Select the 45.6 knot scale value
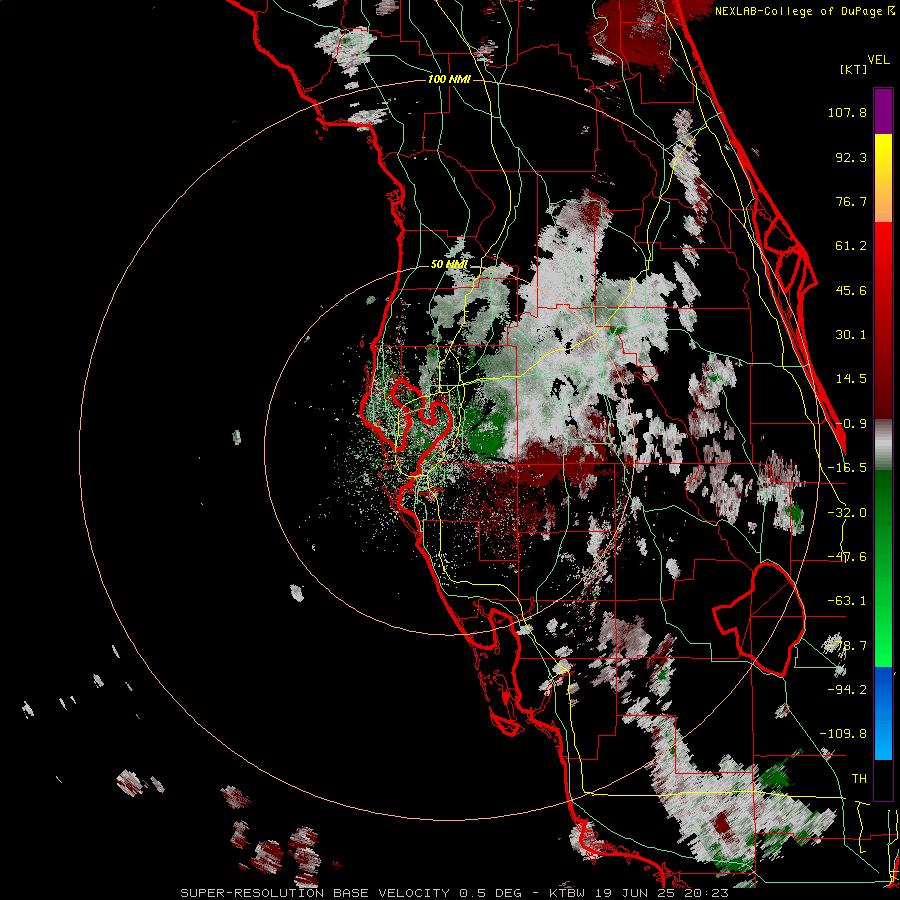This screenshot has width=900, height=900. [x=851, y=290]
